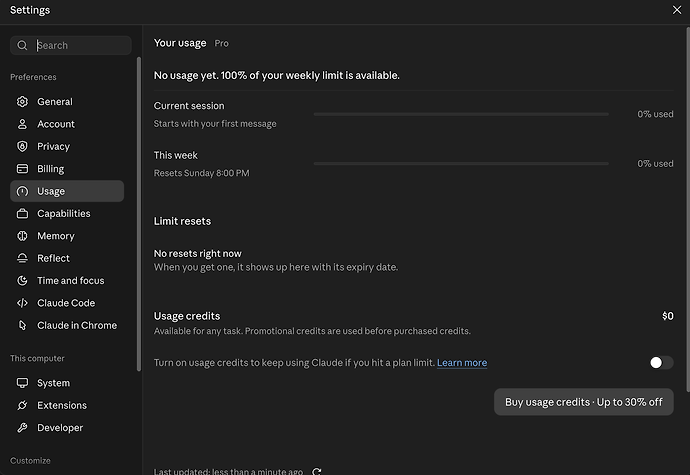
Task: Click the System monitor icon
Action: (x=22, y=383)
